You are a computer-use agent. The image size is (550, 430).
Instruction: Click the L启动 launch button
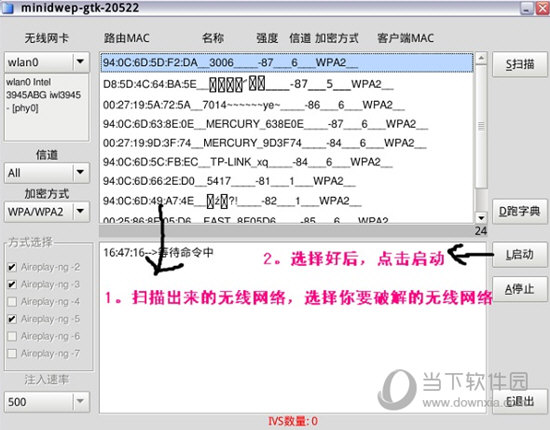pos(519,255)
